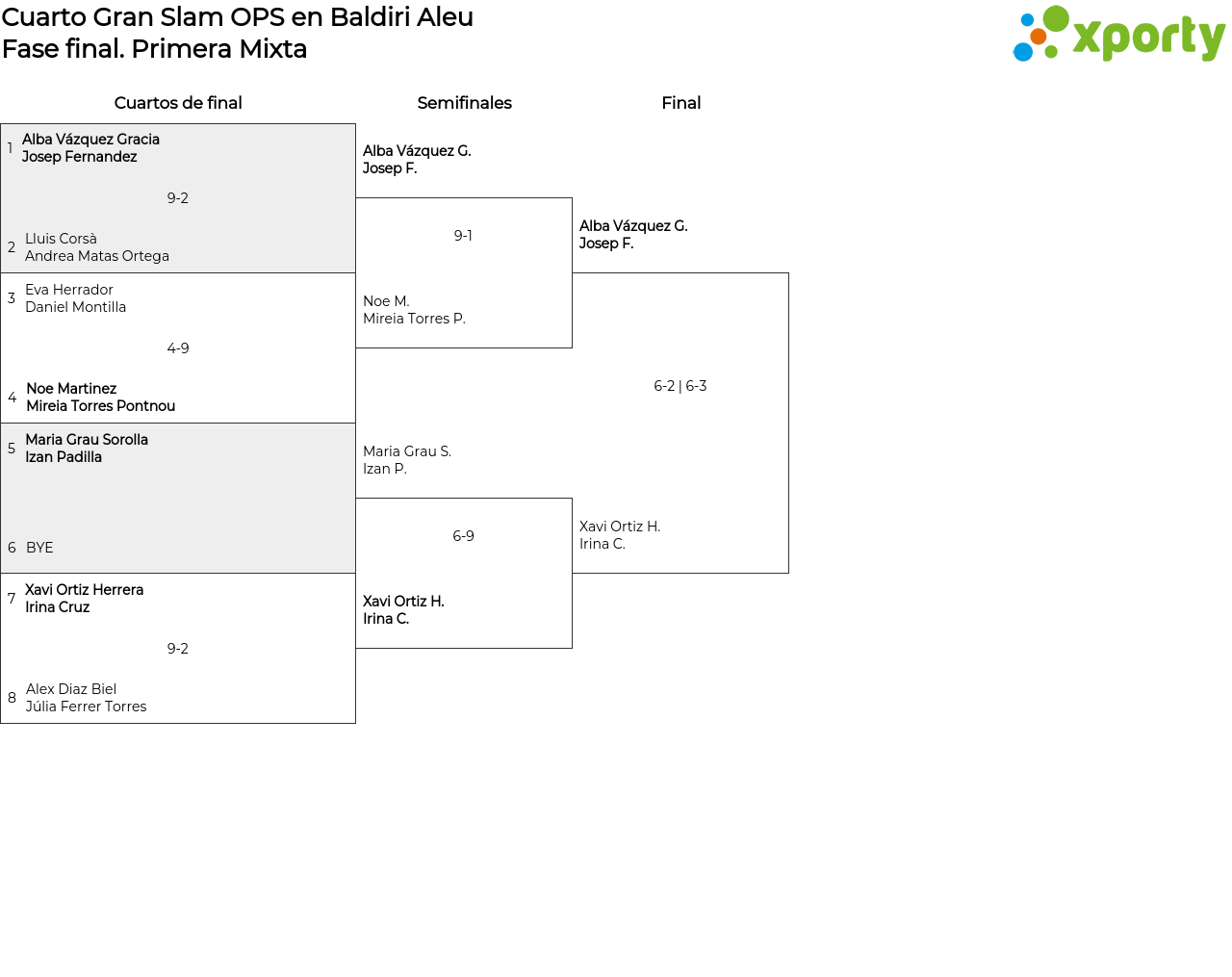1232x977 pixels.
Task: Select the BYE entry at seed 6
Action: point(39,548)
